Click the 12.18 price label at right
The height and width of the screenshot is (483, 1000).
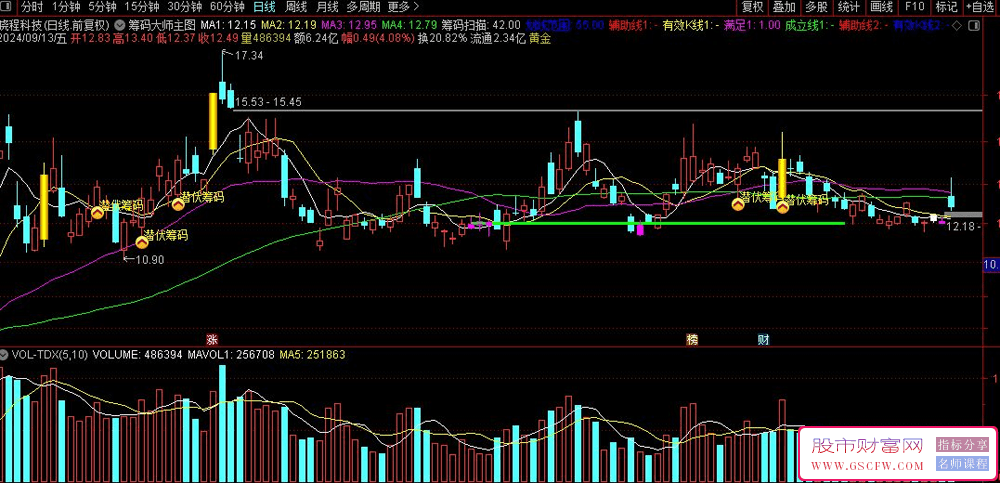pyautogui.click(x=961, y=226)
